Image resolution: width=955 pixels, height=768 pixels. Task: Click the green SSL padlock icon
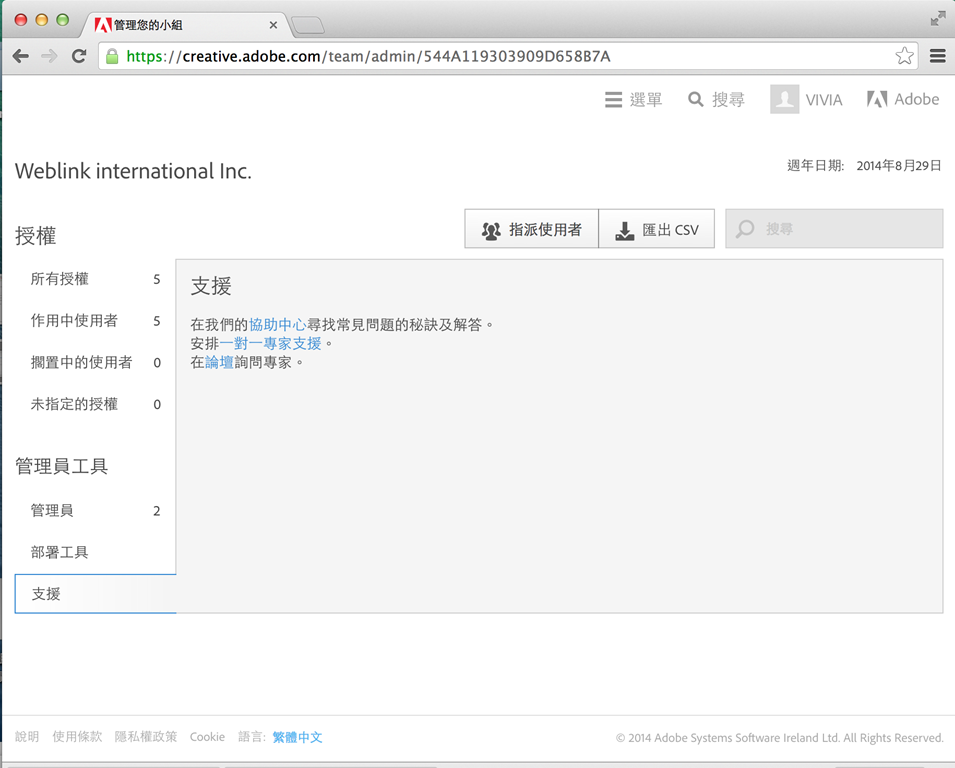[x=112, y=57]
